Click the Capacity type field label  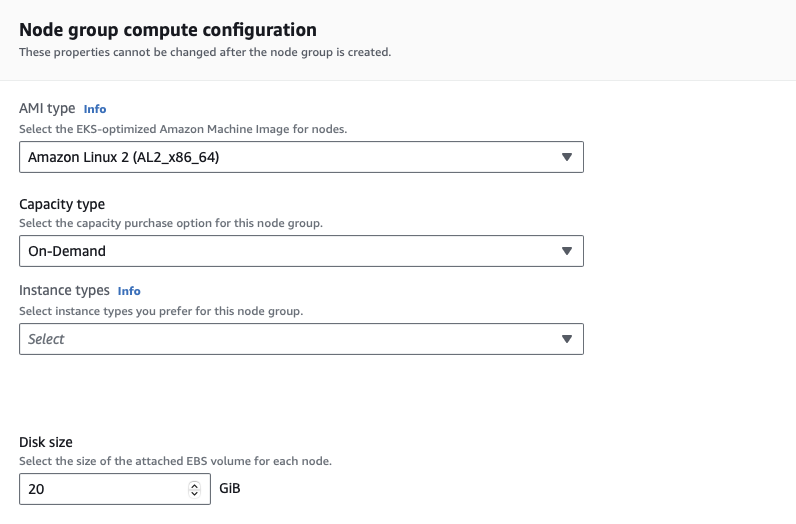pos(62,204)
